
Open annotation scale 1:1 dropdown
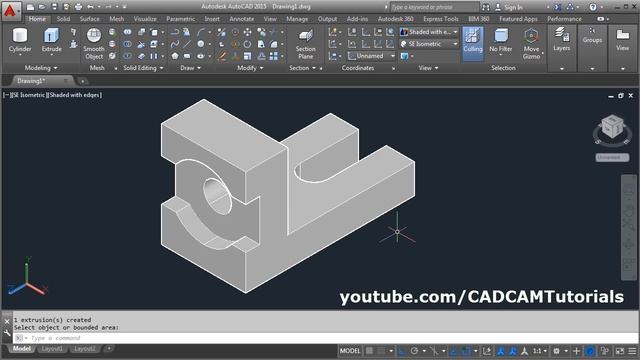[x=540, y=351]
